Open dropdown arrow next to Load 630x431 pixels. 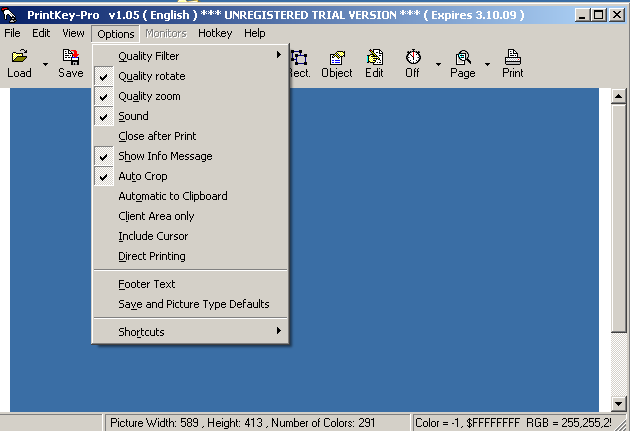tap(45, 64)
